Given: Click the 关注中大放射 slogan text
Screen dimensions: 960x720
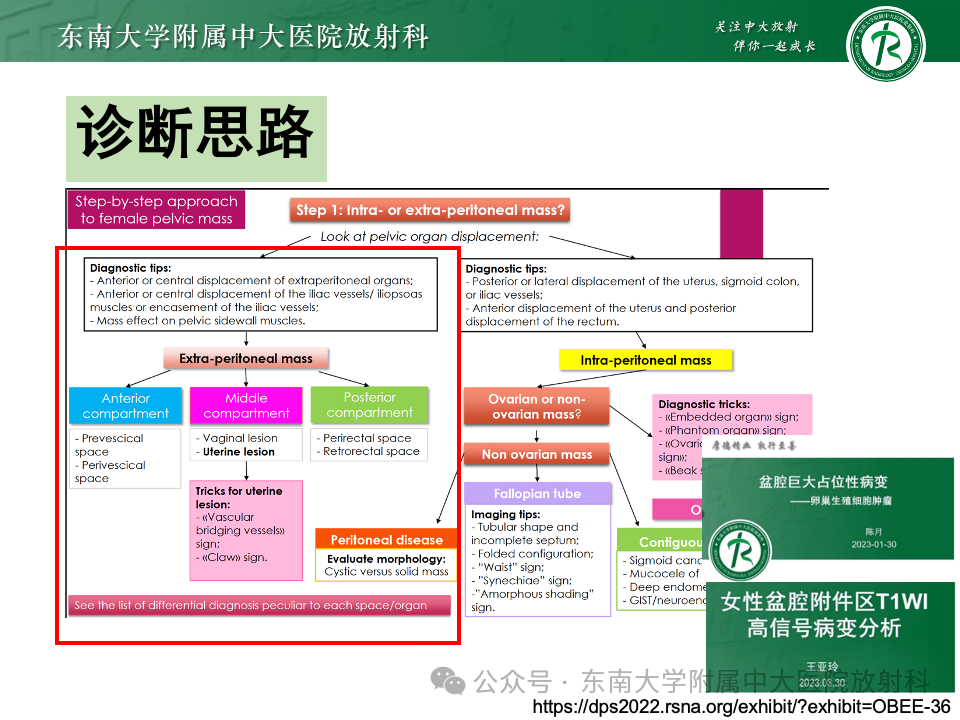Looking at the screenshot, I should pos(756,26).
